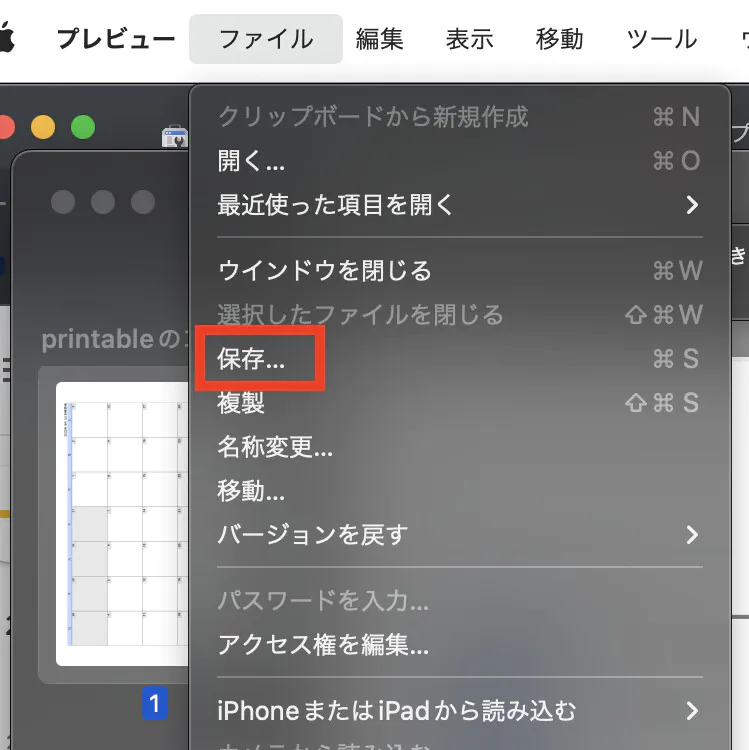
Task: Open the 表示 menu
Action: click(469, 39)
